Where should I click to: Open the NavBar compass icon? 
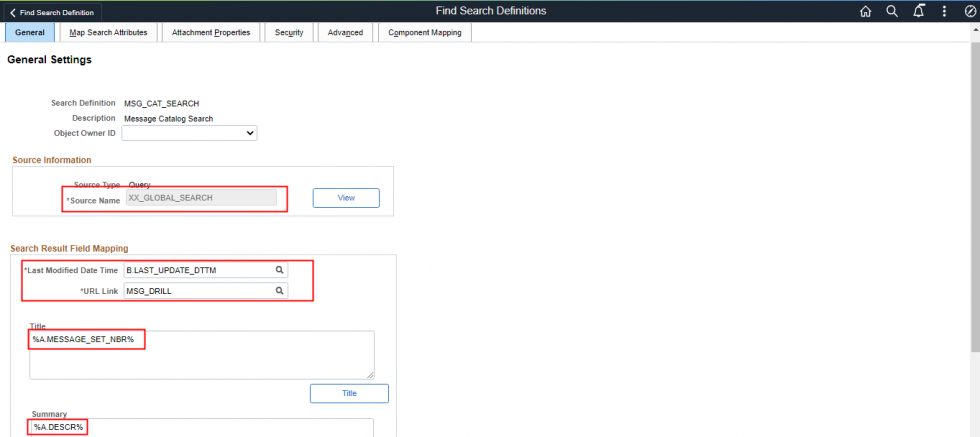[970, 12]
